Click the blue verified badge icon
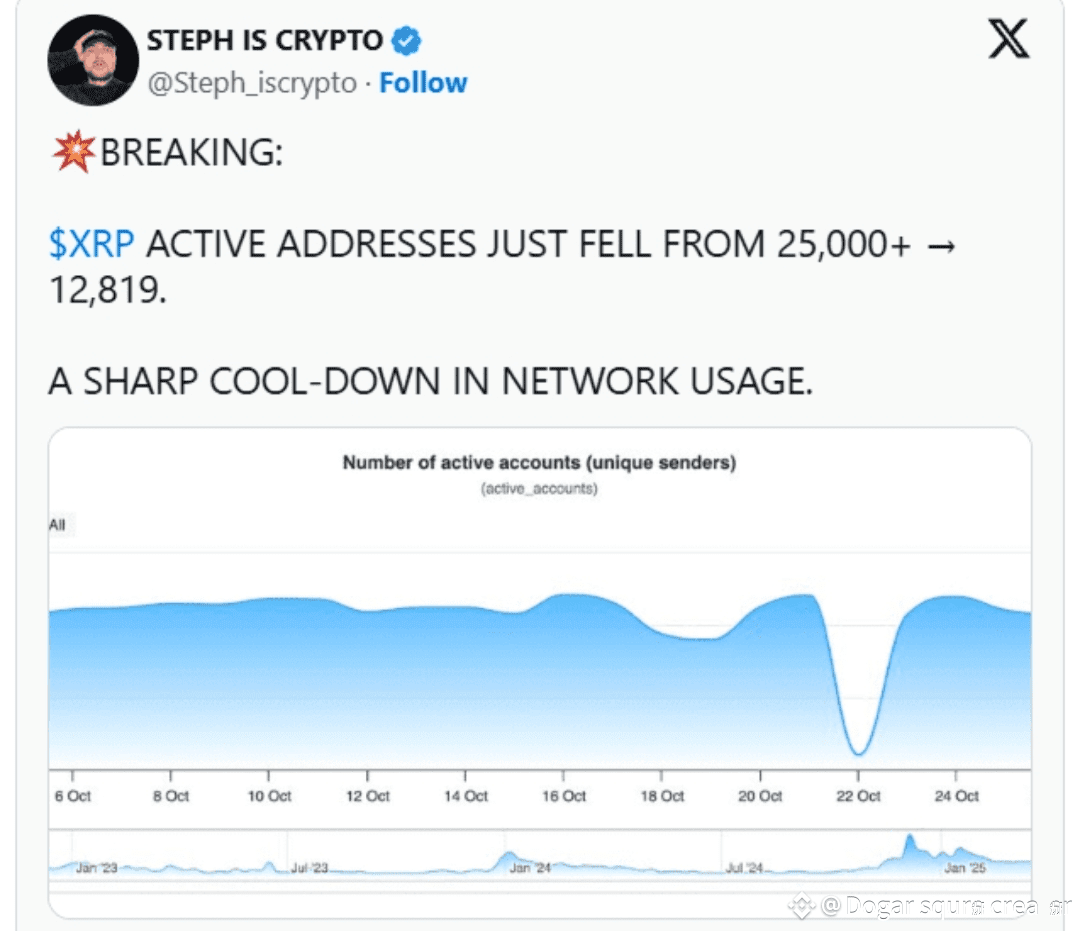The width and height of the screenshot is (1080, 931). pyautogui.click(x=406, y=41)
